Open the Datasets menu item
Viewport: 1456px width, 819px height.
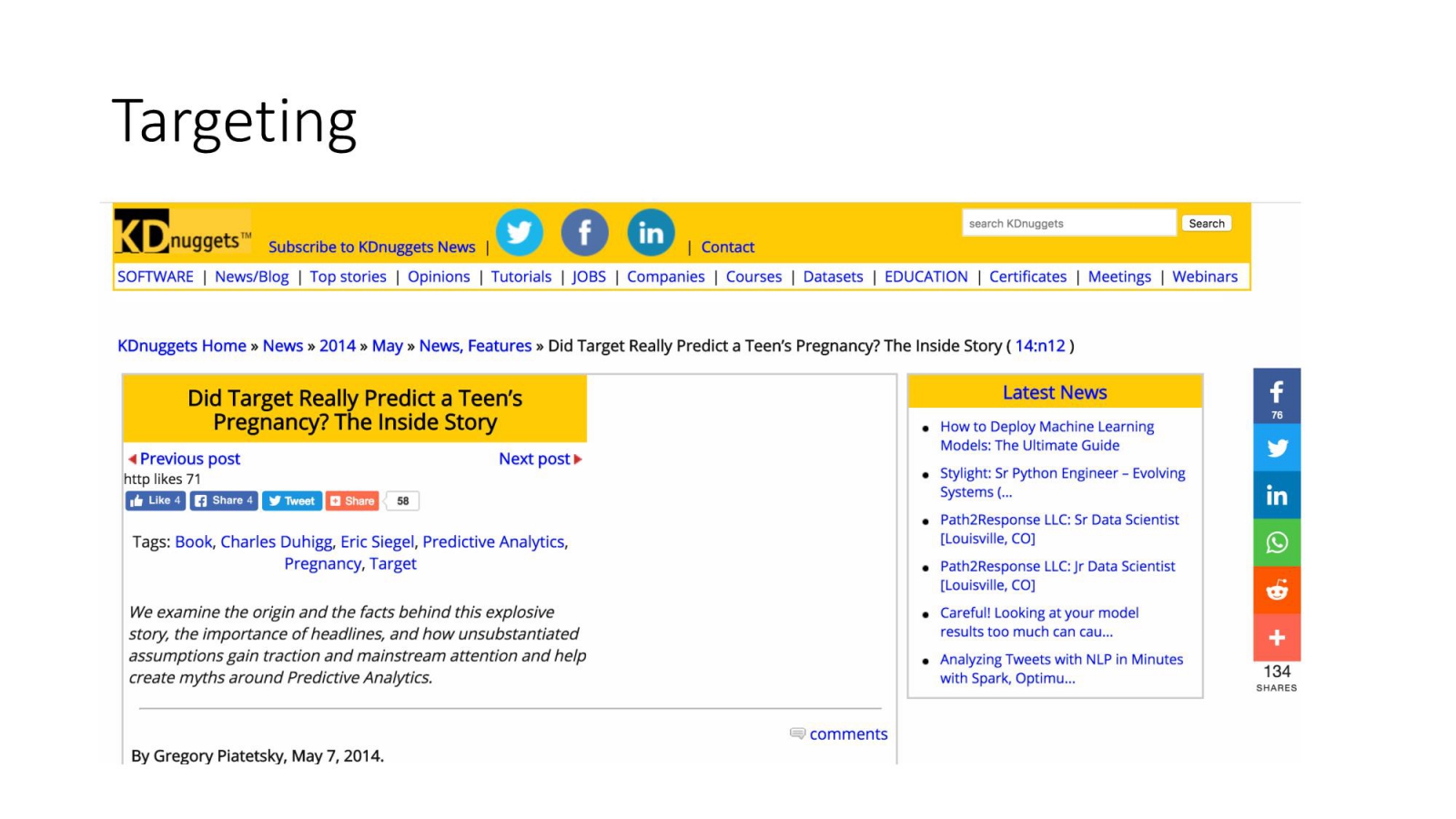pyautogui.click(x=833, y=277)
